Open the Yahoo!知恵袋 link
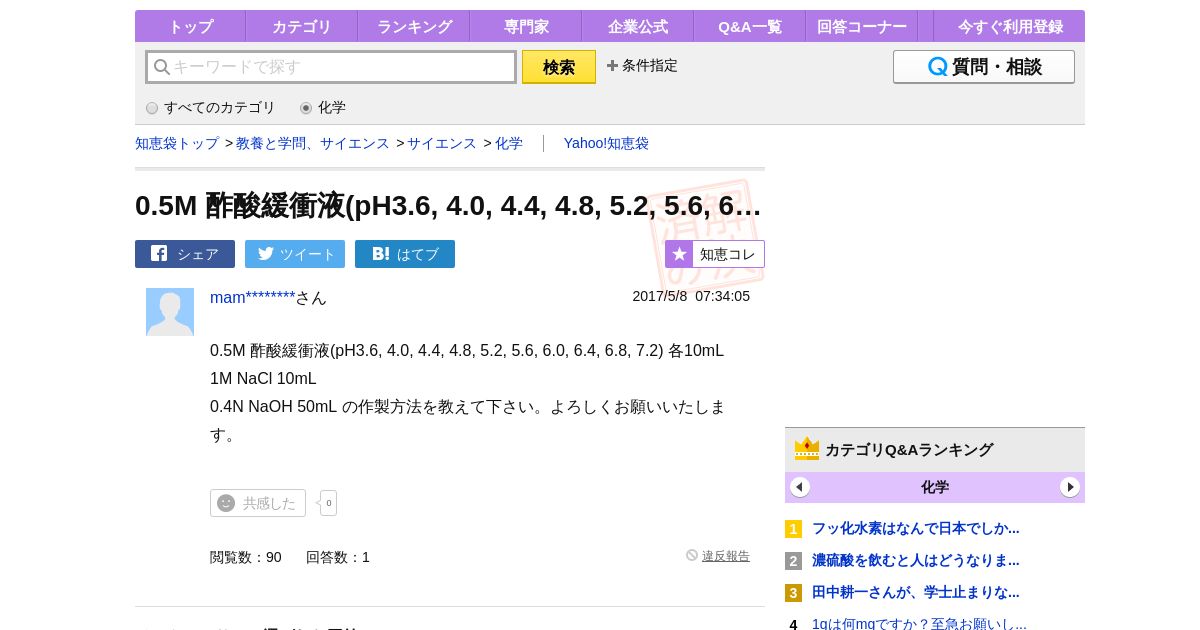1200x630 pixels. (606, 144)
